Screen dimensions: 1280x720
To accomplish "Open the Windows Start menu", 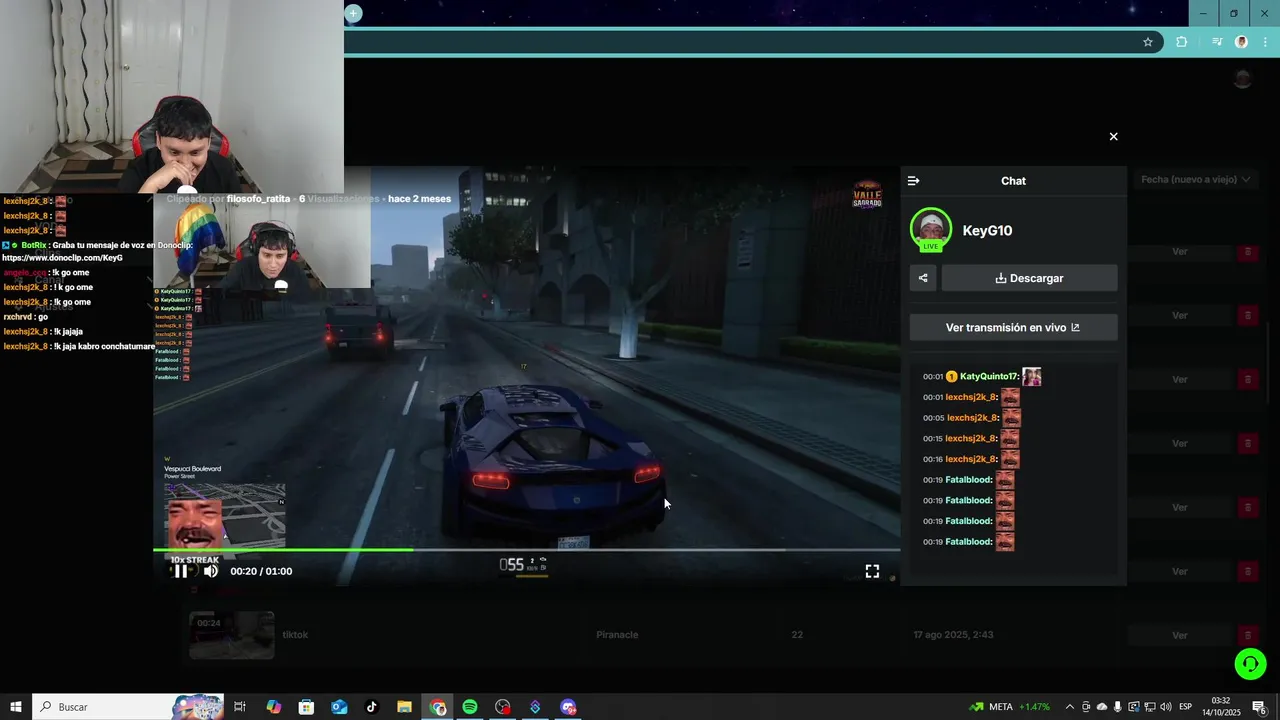I will click(x=16, y=707).
